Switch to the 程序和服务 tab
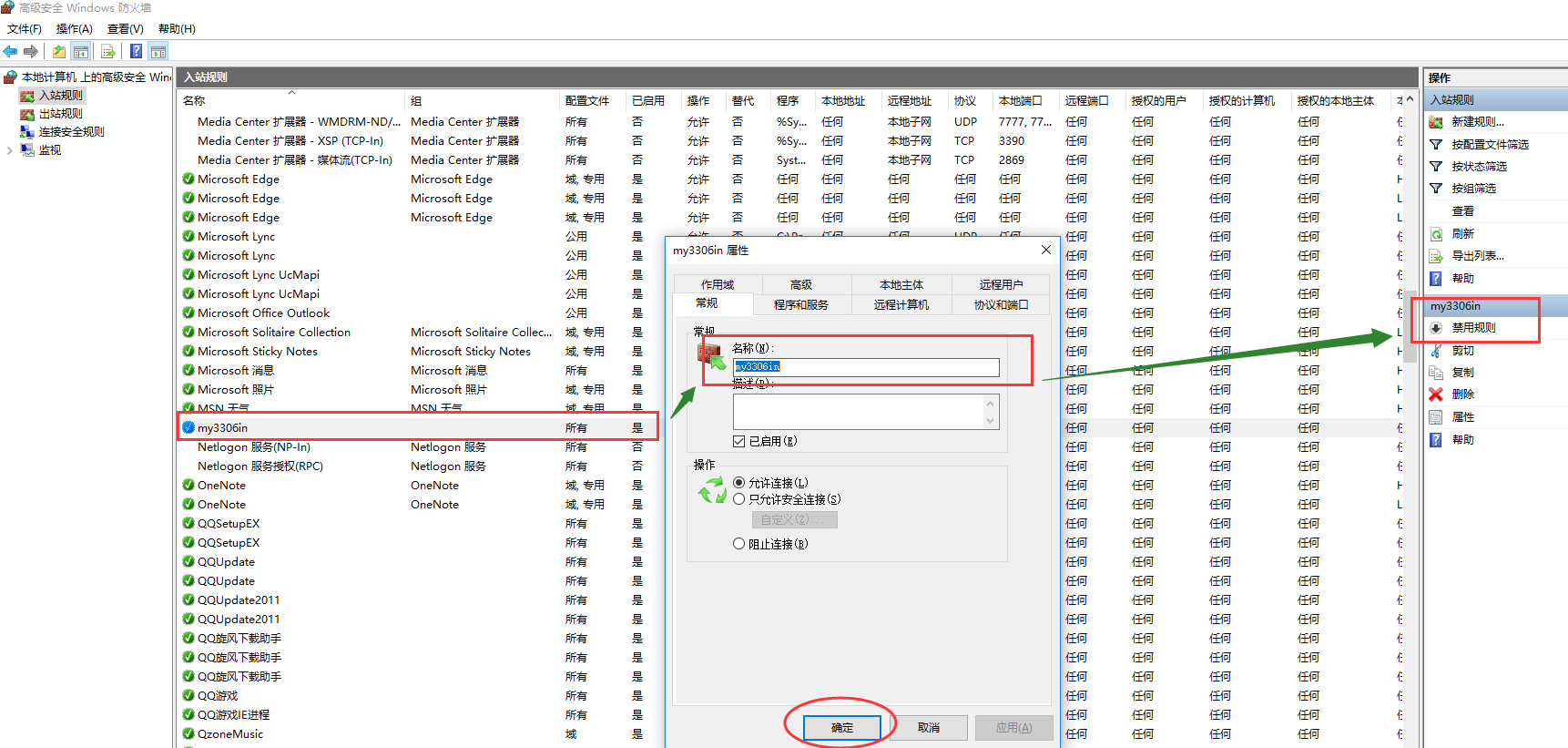 click(801, 304)
